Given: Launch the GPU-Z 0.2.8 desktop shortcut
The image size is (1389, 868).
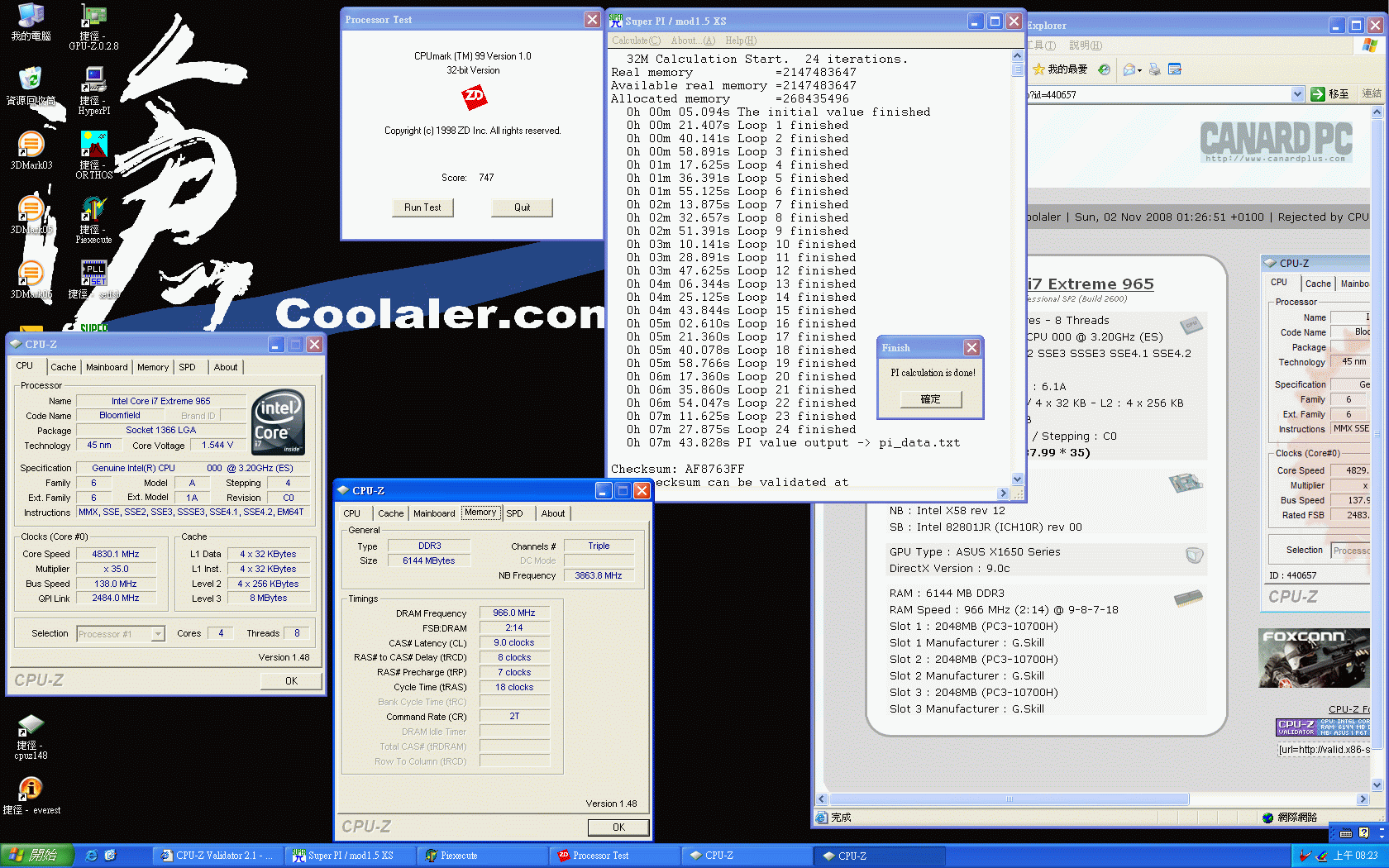Looking at the screenshot, I should point(93,27).
